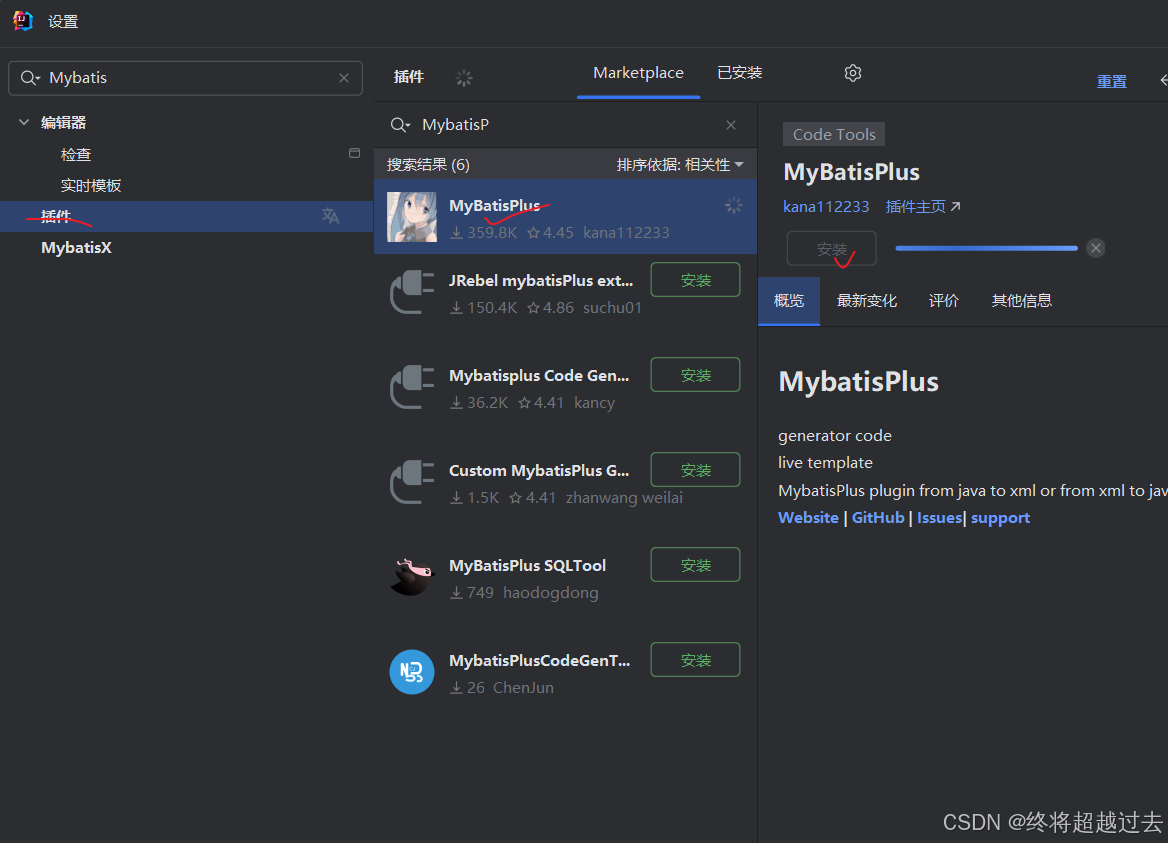Open the 概览 tab

click(x=789, y=301)
